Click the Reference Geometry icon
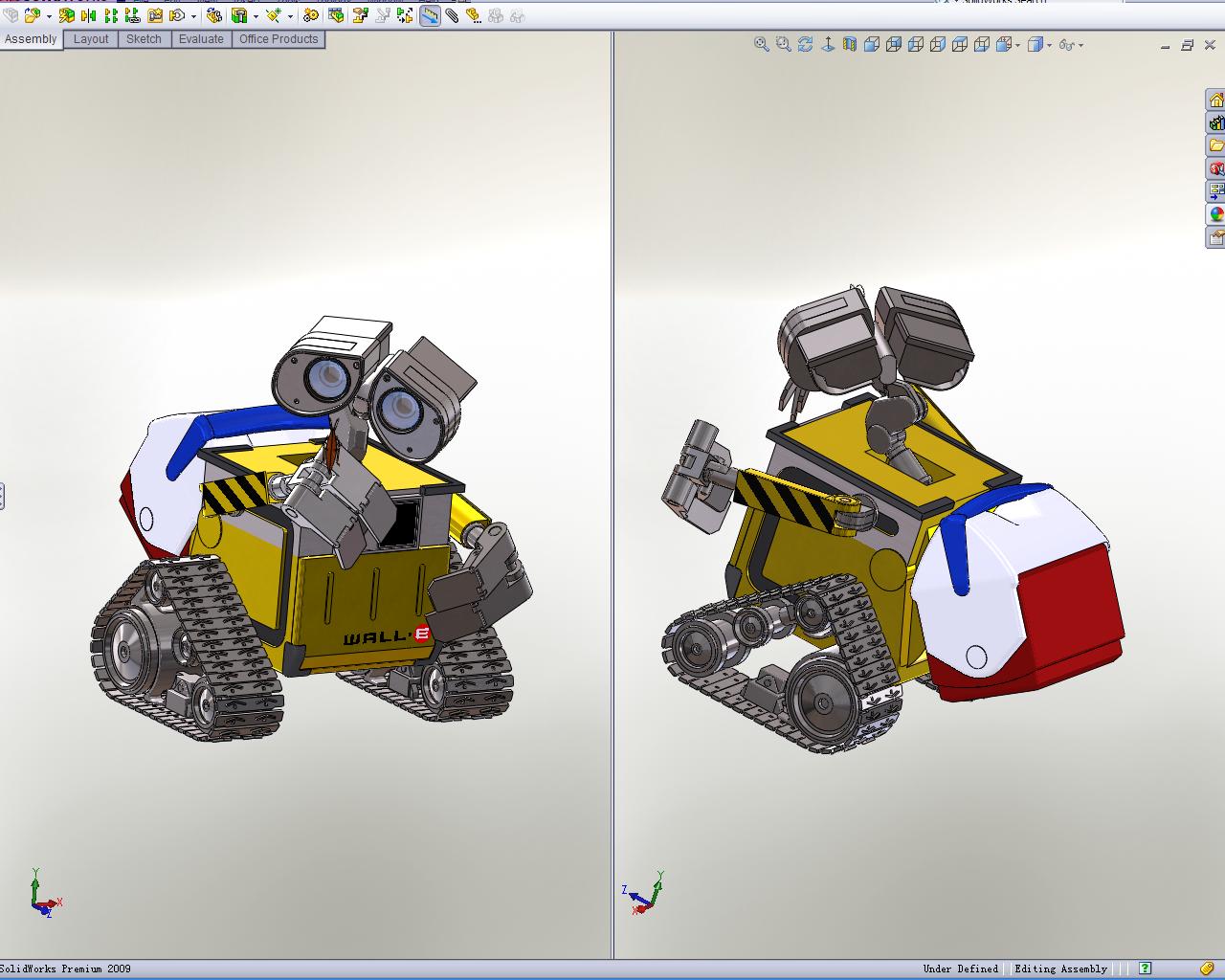This screenshot has width=1225, height=980. pyautogui.click(x=239, y=15)
